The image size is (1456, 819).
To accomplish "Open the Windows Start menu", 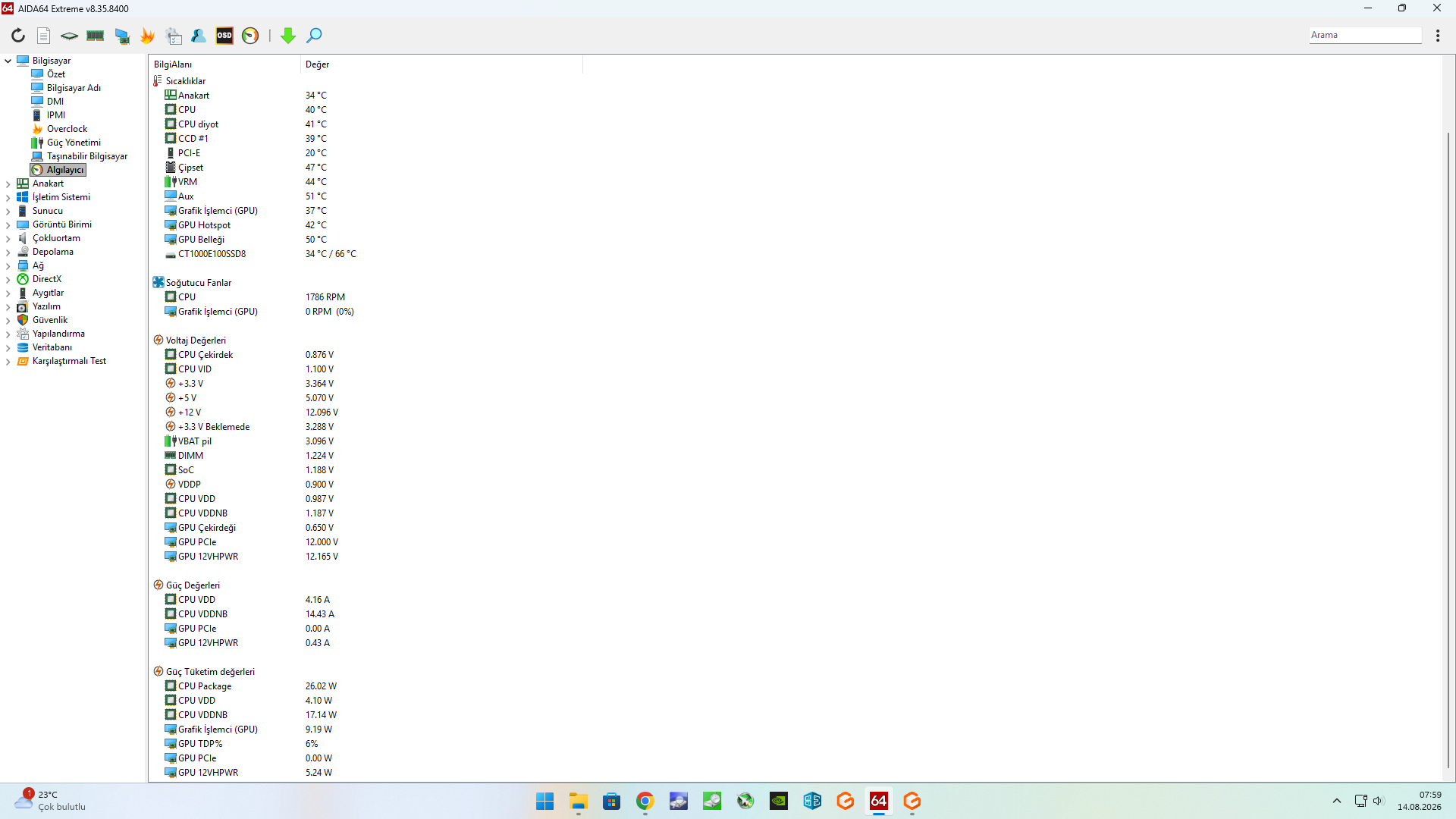I will point(545,801).
